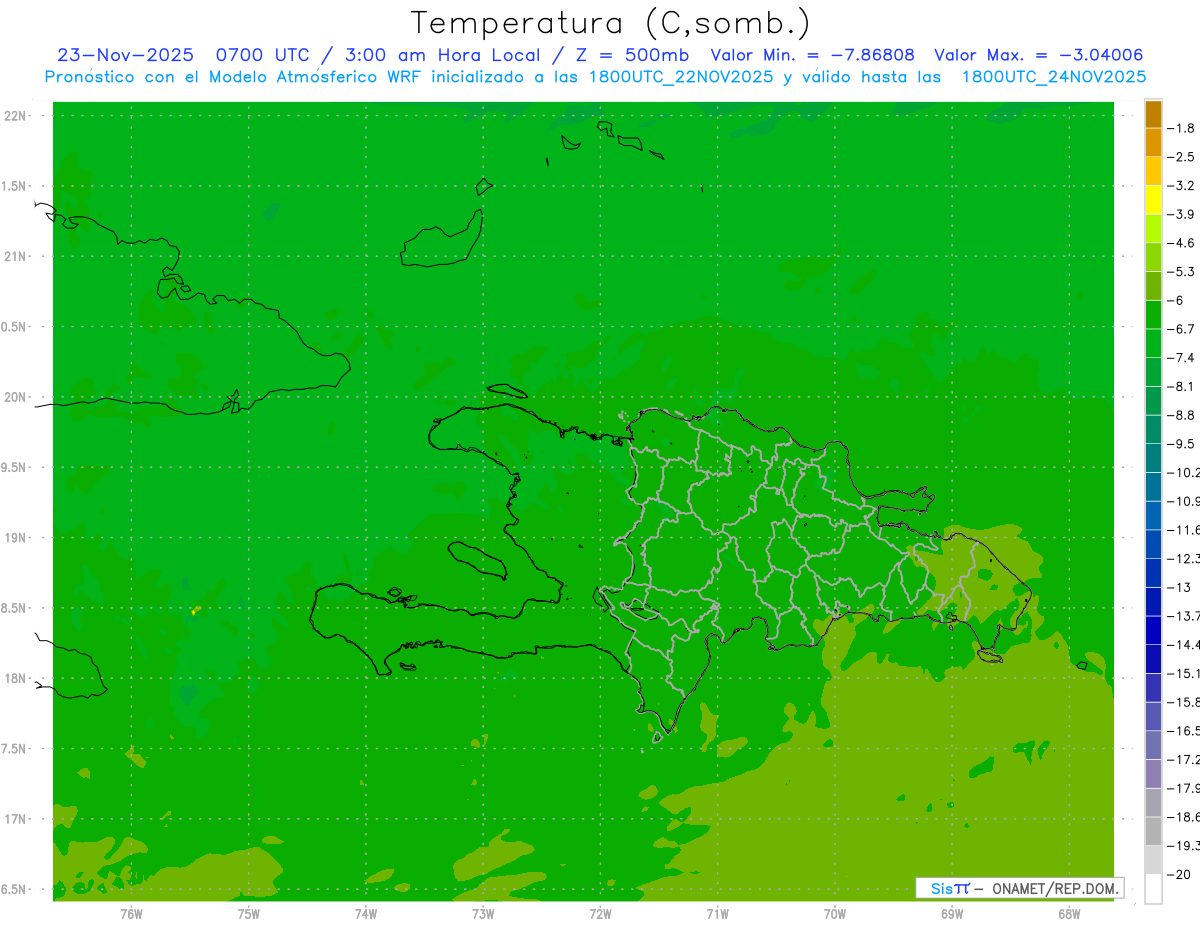Pick the orange swatch between -1.8 and -2.5

pos(1153,142)
